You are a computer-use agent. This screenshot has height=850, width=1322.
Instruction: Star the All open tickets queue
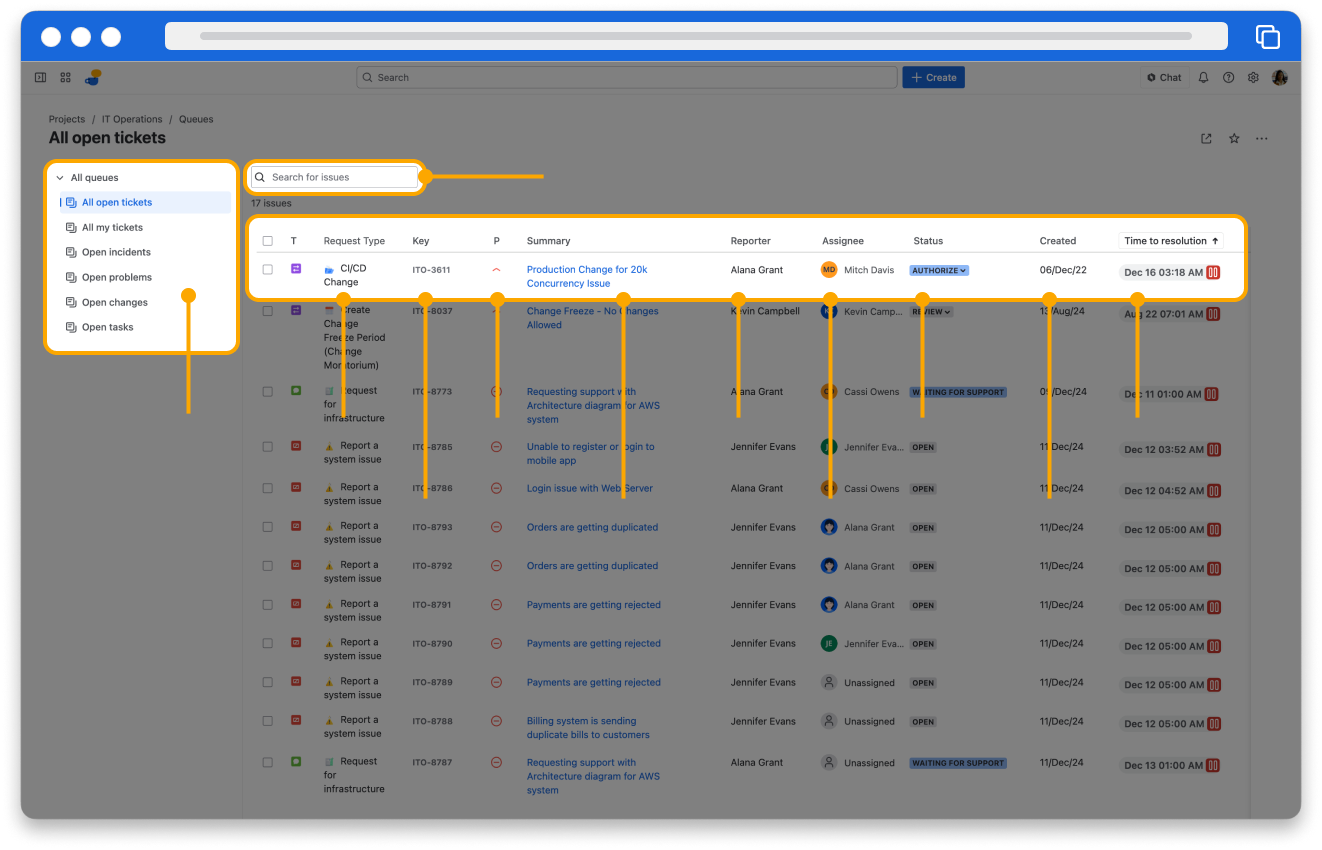pyautogui.click(x=1234, y=138)
